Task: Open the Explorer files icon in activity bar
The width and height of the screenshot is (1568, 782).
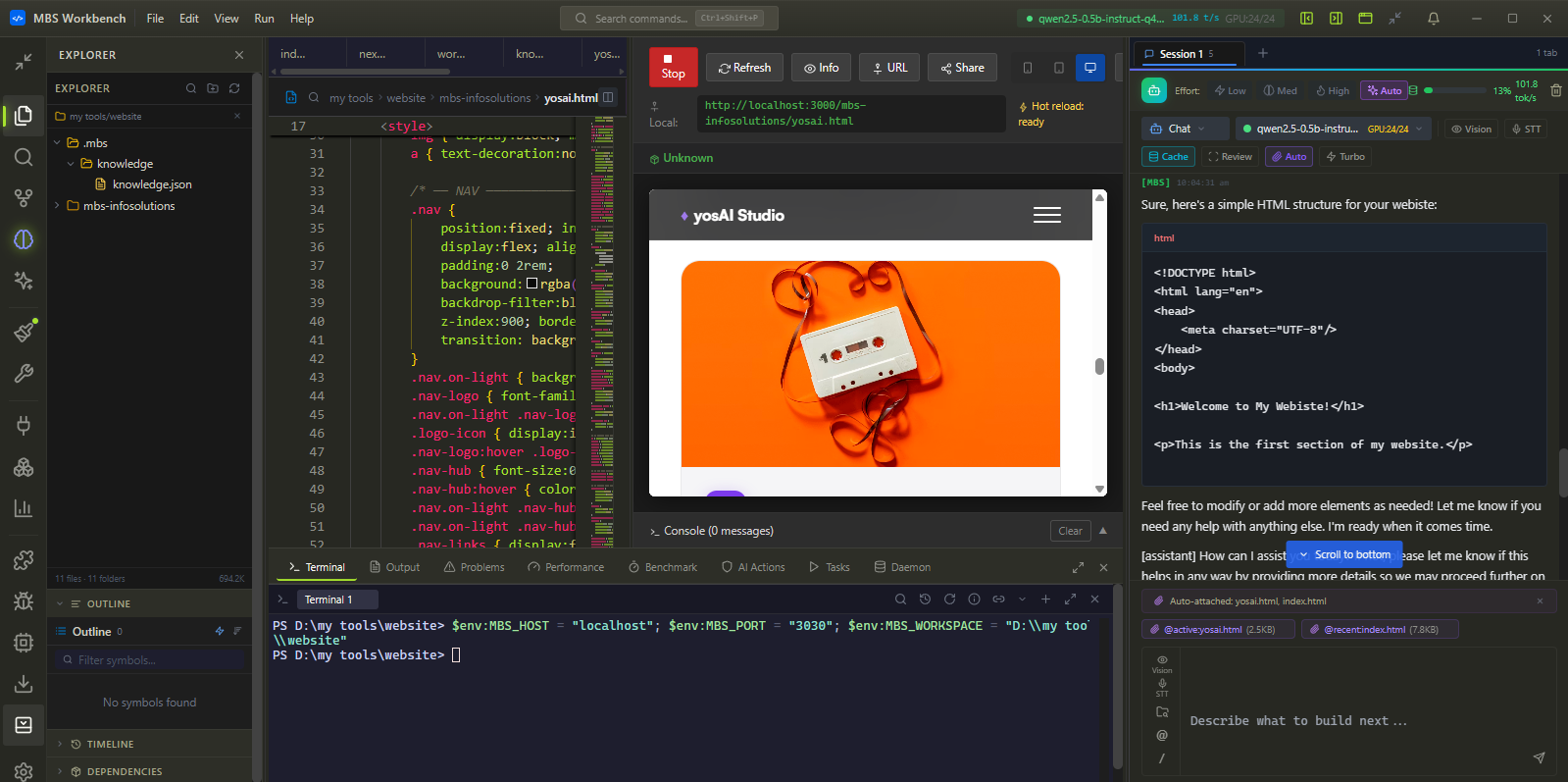Action: coord(24,115)
